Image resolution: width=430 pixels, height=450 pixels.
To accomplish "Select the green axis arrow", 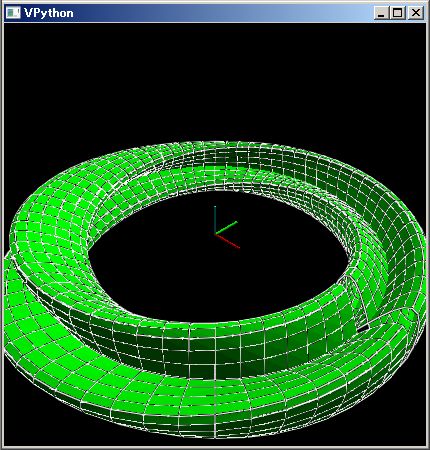I will click(x=227, y=227).
